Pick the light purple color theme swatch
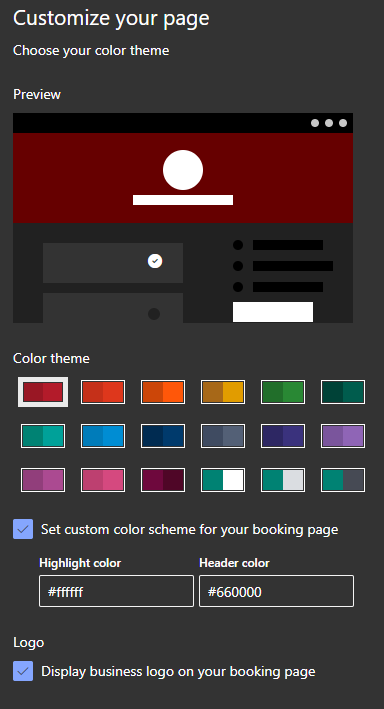This screenshot has width=384, height=709. click(343, 436)
